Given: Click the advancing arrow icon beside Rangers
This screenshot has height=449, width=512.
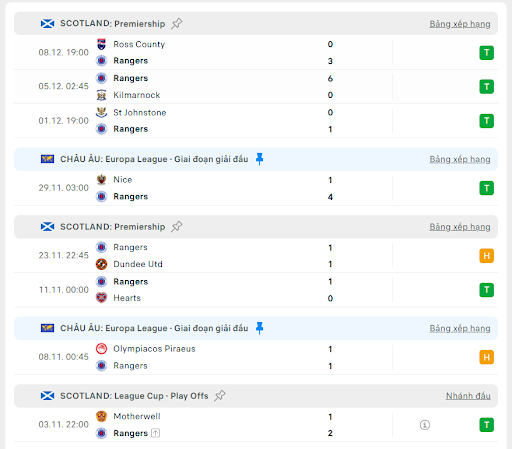Looking at the screenshot, I should (x=155, y=433).
